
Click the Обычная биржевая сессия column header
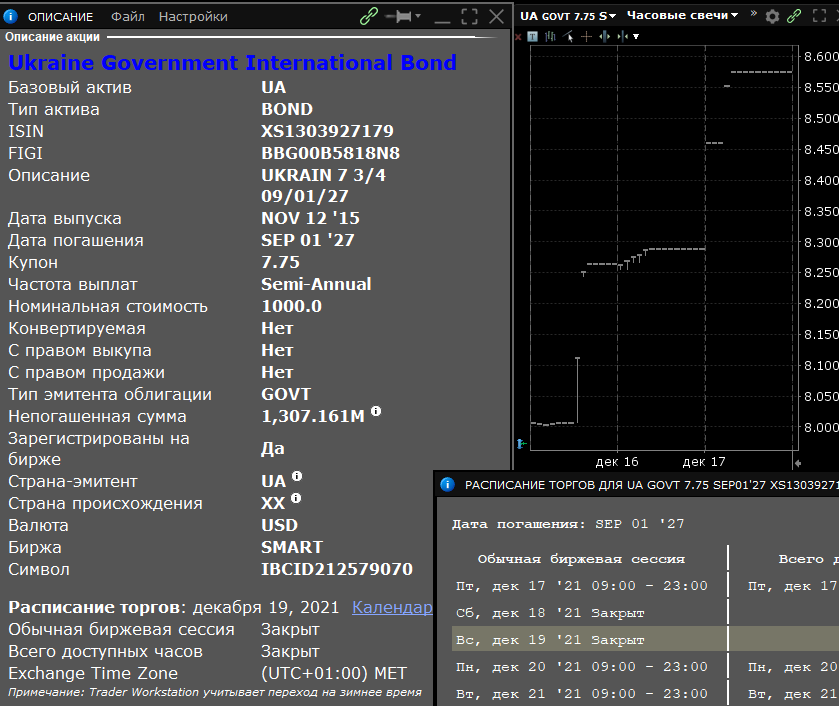(581, 559)
